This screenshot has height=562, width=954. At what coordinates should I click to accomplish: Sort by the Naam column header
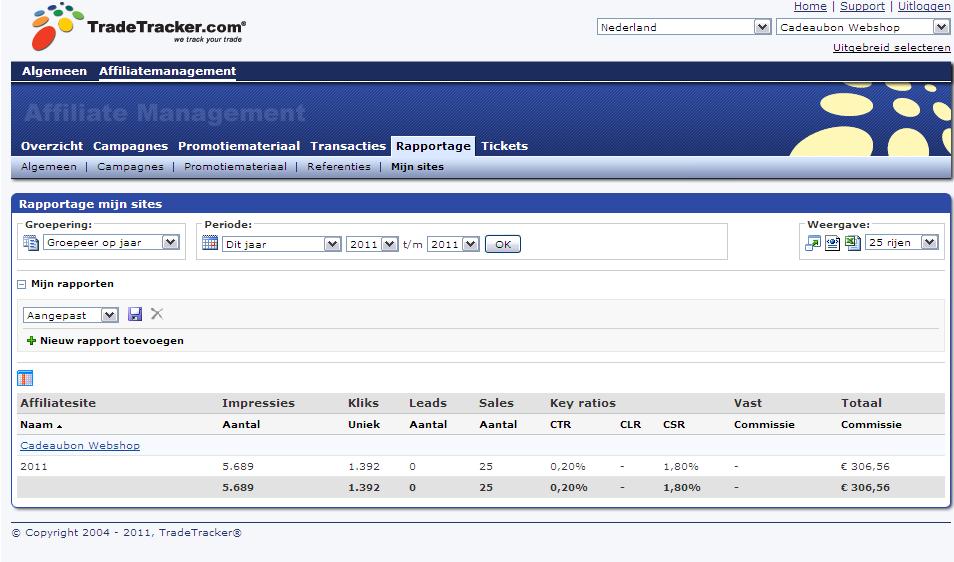[41, 425]
